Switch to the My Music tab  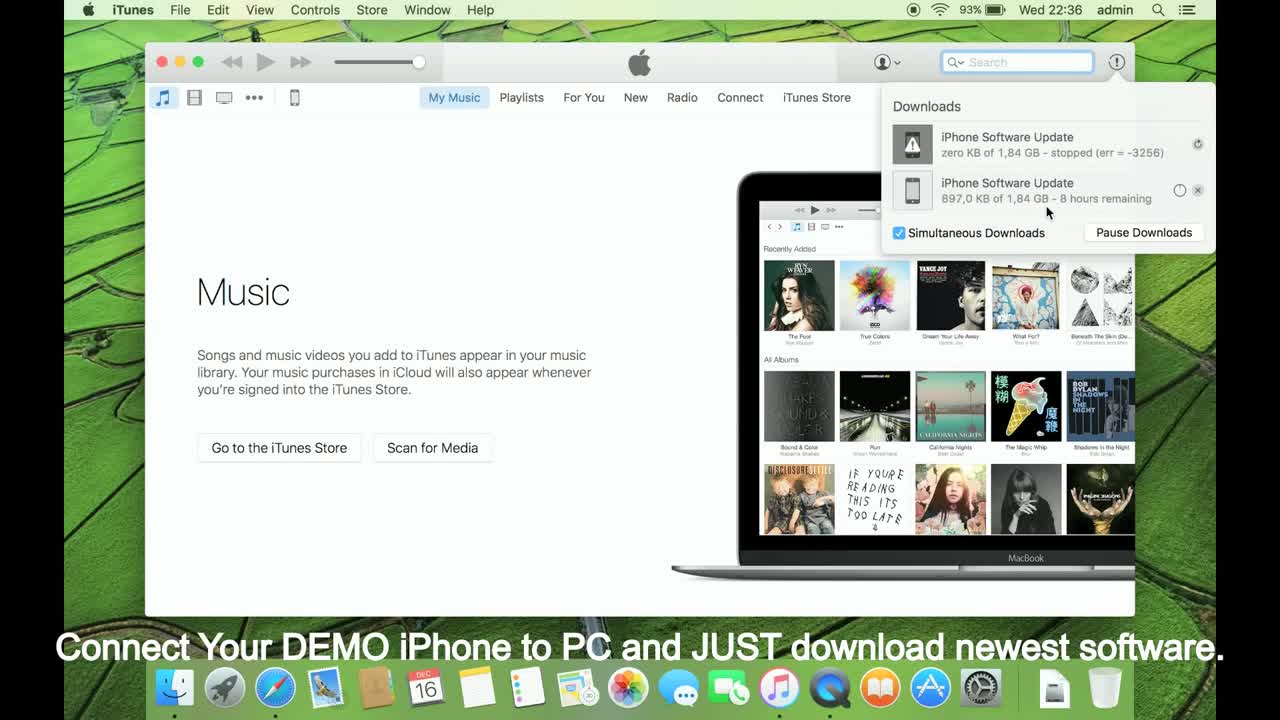[454, 97]
